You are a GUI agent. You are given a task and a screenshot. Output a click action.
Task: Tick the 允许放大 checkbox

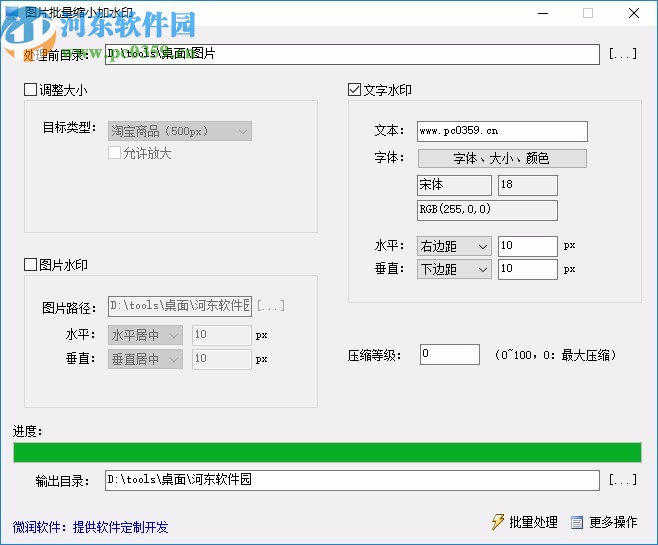click(x=114, y=153)
